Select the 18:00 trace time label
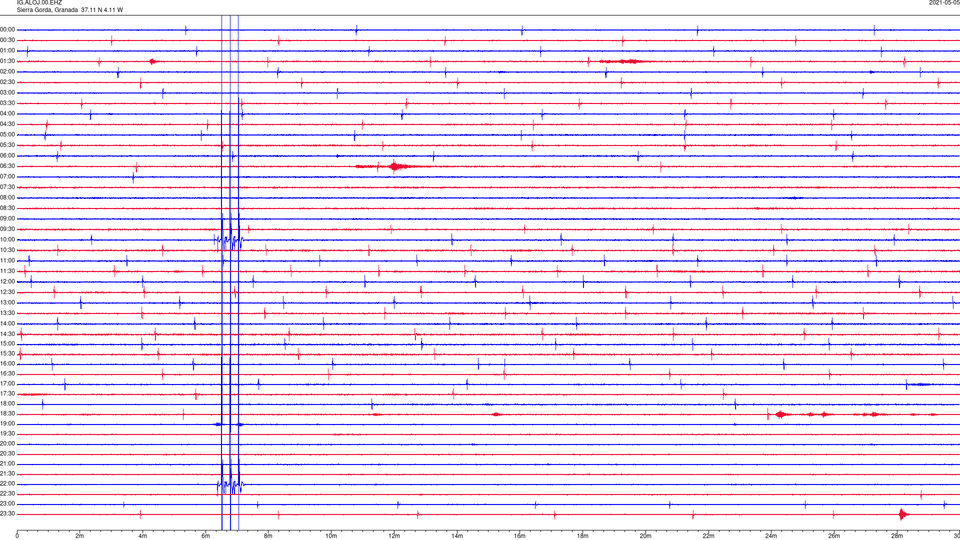 [x=8, y=403]
